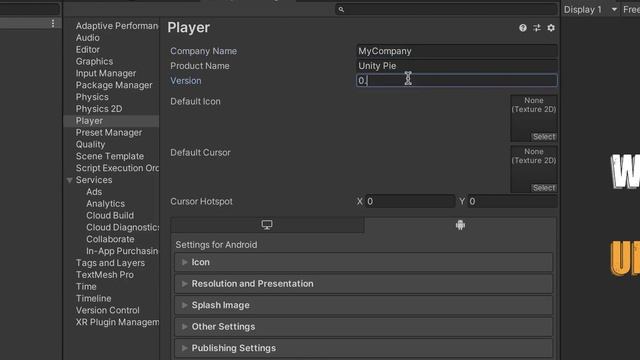Click Select button for Default Icon texture
This screenshot has height=360, width=640.
[544, 137]
